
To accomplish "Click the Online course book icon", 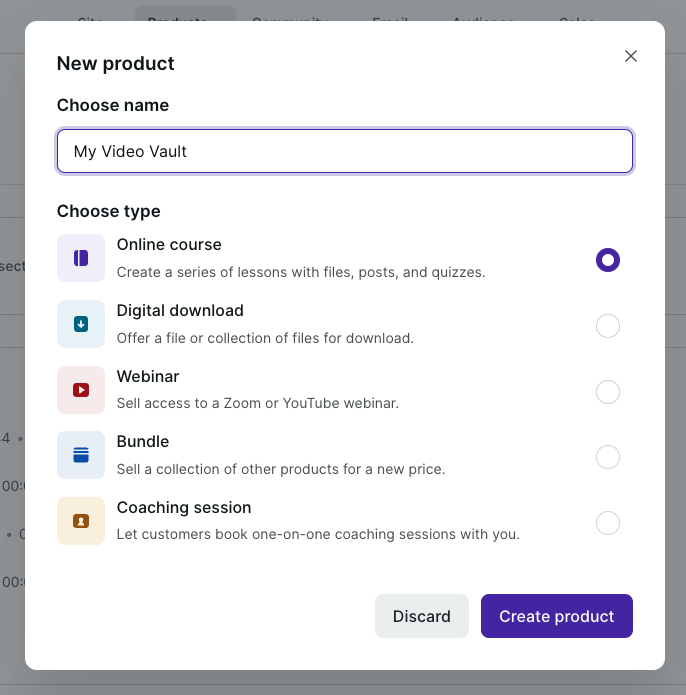I will tap(81, 258).
